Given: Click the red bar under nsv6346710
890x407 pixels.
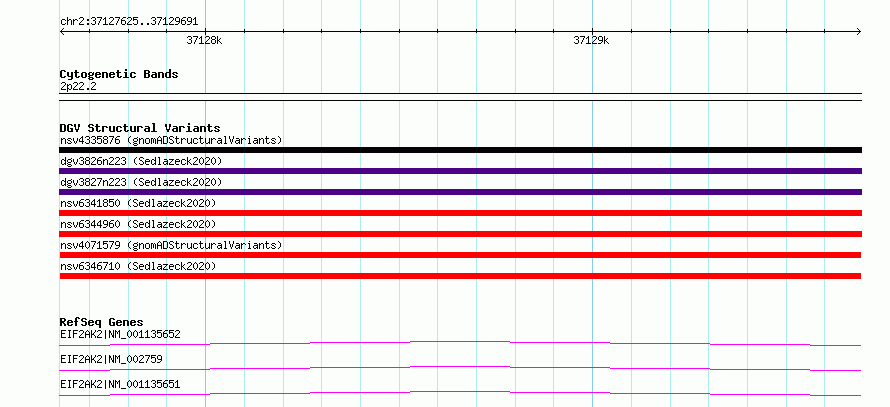Looking at the screenshot, I should (x=460, y=276).
